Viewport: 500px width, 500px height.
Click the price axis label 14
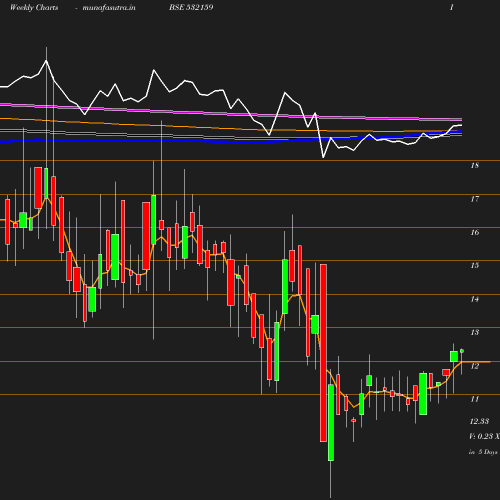tap(475, 299)
